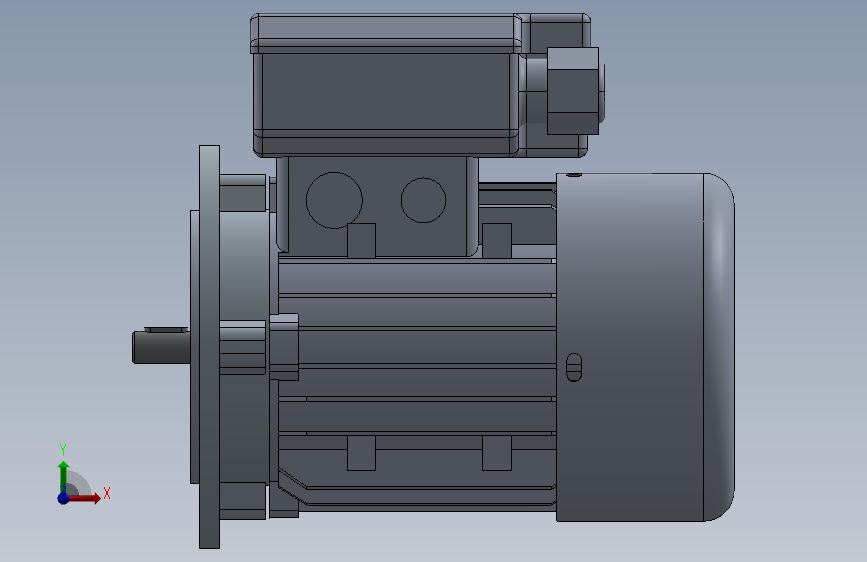This screenshot has height=562, width=867.
Task: Select the large mounting flange plate
Action: [x=210, y=347]
